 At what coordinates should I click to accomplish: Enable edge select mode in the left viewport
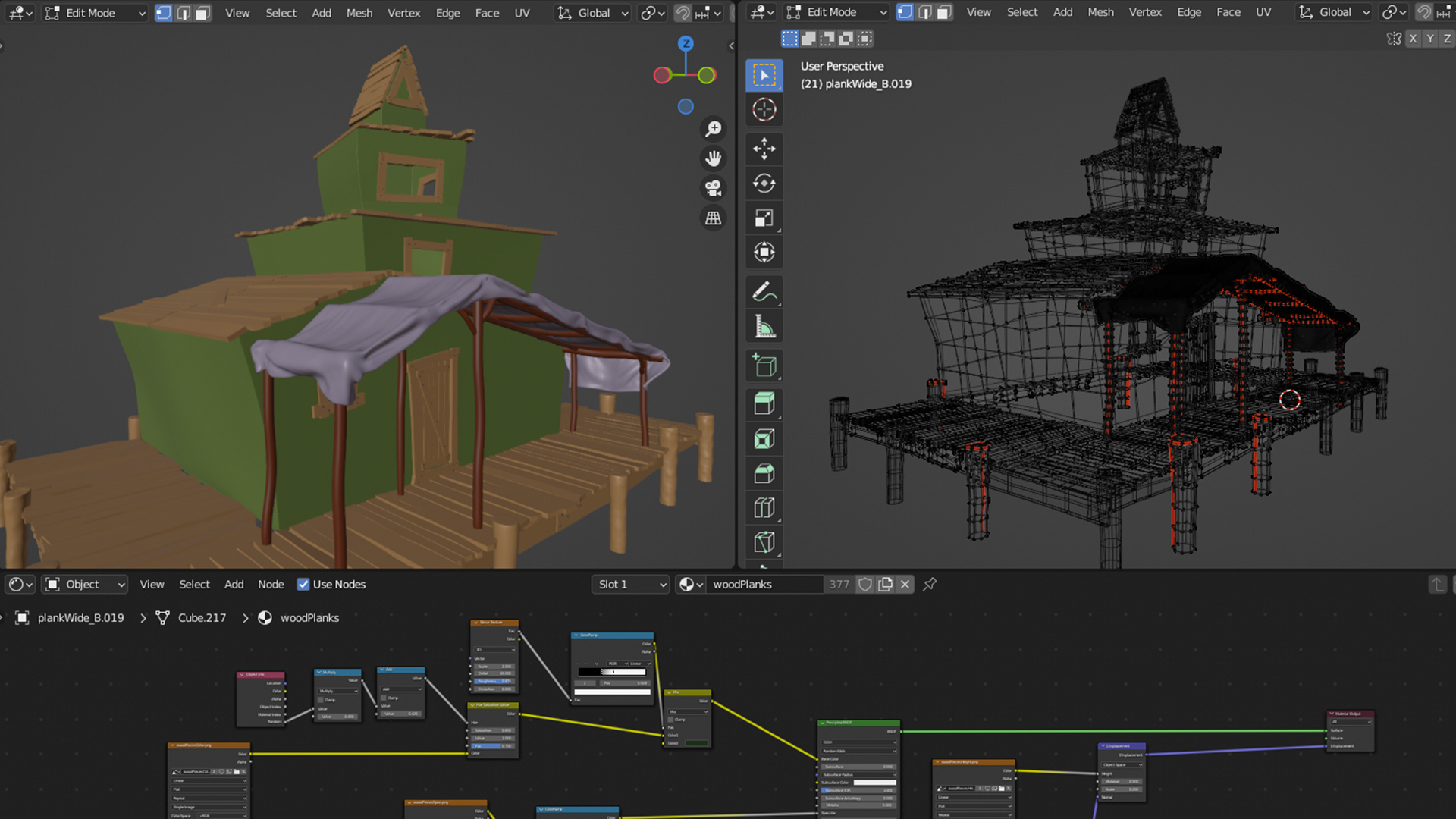(x=183, y=13)
